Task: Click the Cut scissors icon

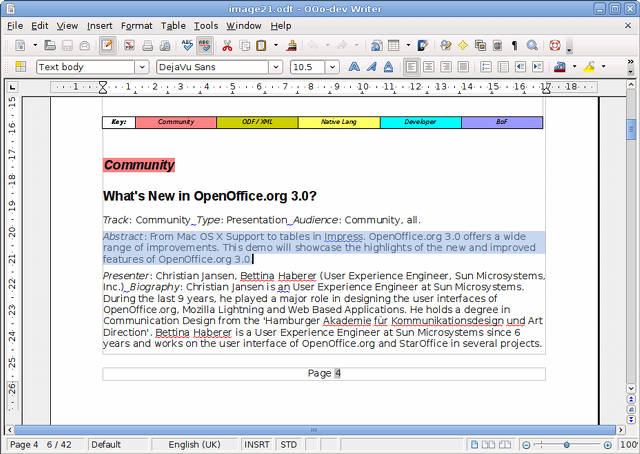Action: [227, 46]
